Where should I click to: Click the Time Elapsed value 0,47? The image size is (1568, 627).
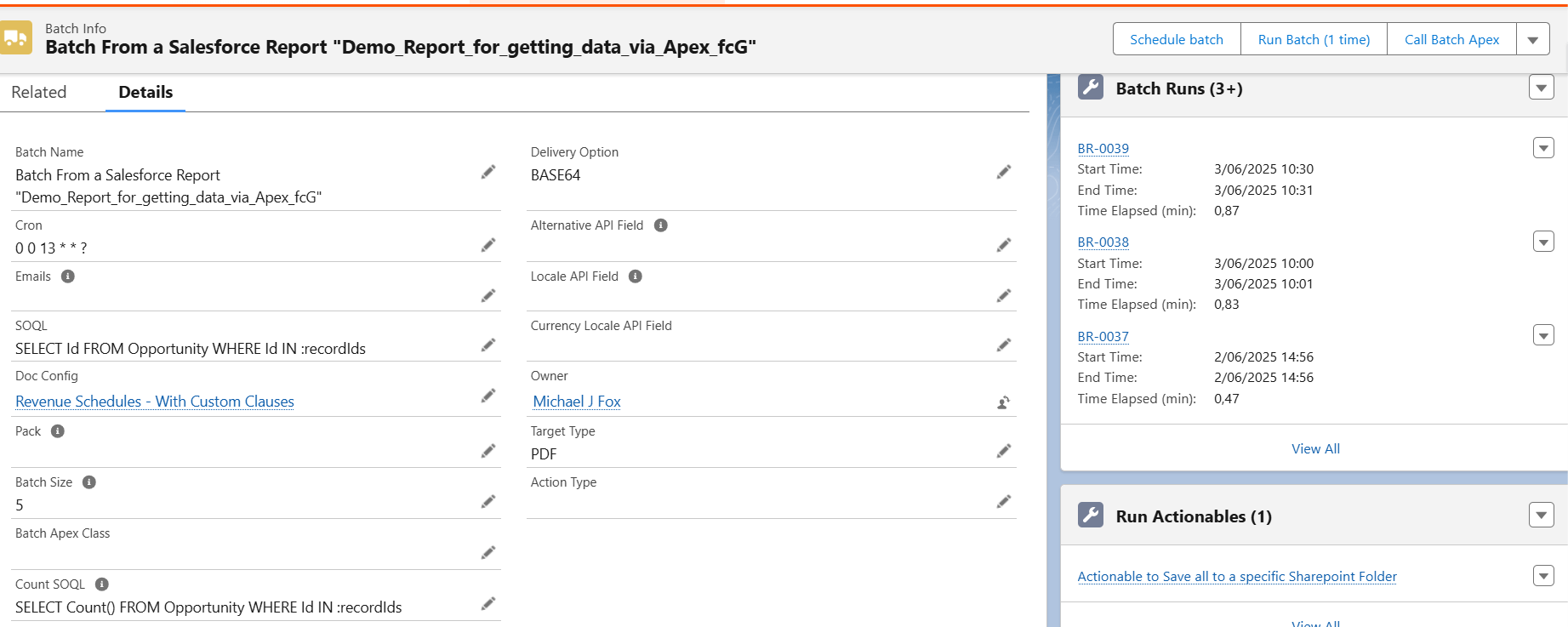pos(1227,399)
